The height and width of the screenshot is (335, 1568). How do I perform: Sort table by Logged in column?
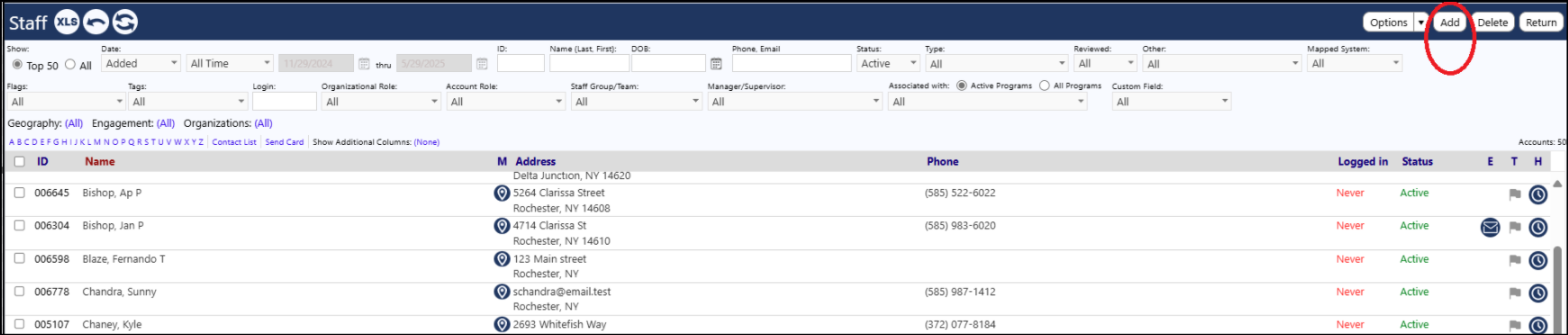click(x=1363, y=162)
